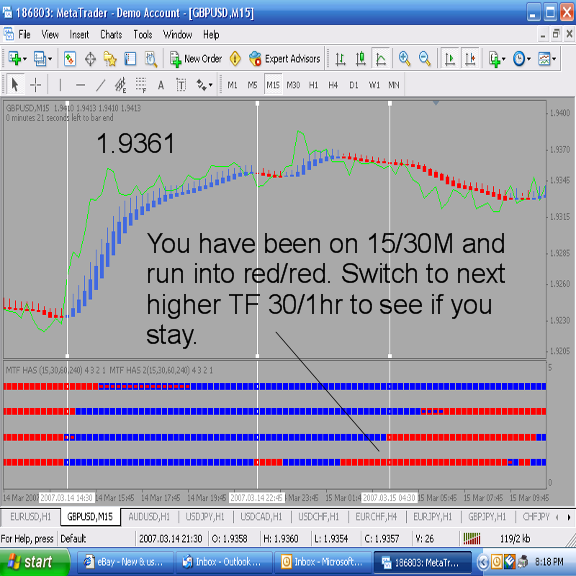Open the Help menu
Viewport: 576px width, 576px height.
[211, 35]
